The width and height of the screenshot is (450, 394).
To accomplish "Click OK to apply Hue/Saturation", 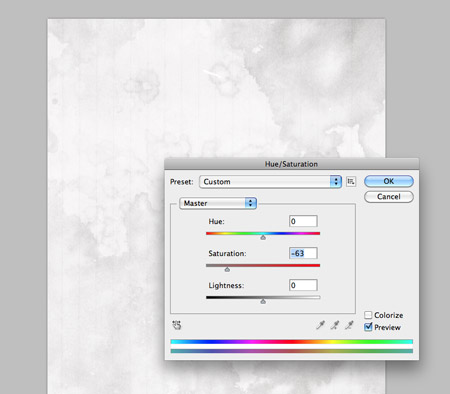I will coord(389,181).
